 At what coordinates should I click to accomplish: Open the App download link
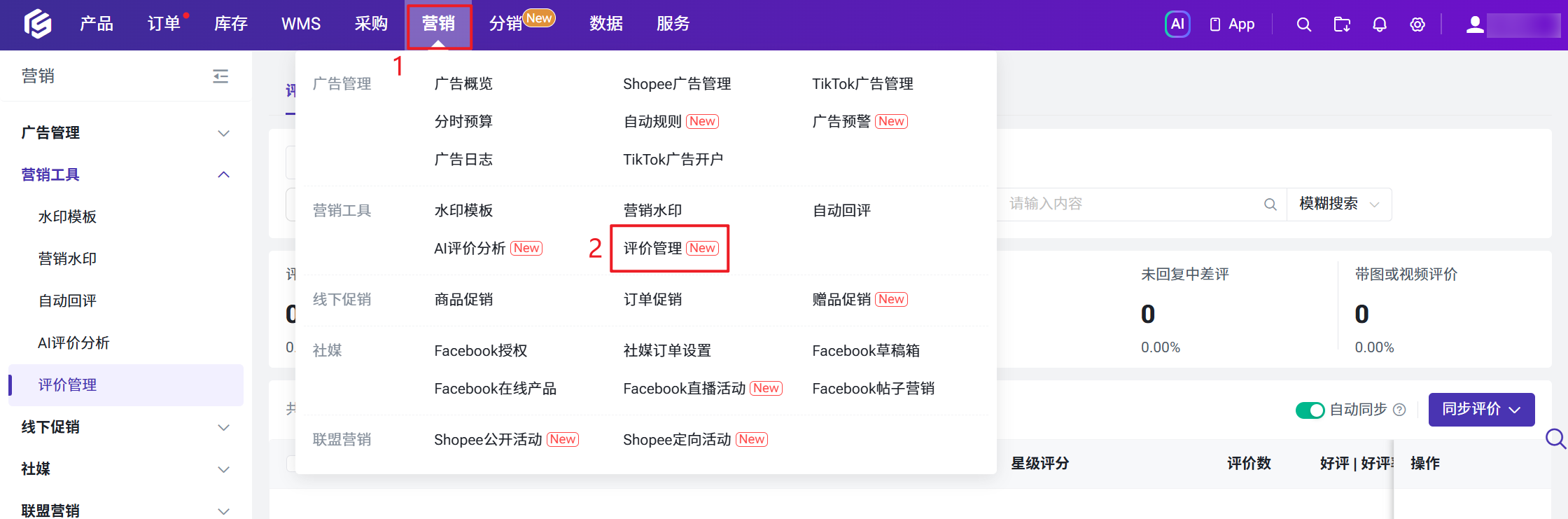pos(1232,25)
